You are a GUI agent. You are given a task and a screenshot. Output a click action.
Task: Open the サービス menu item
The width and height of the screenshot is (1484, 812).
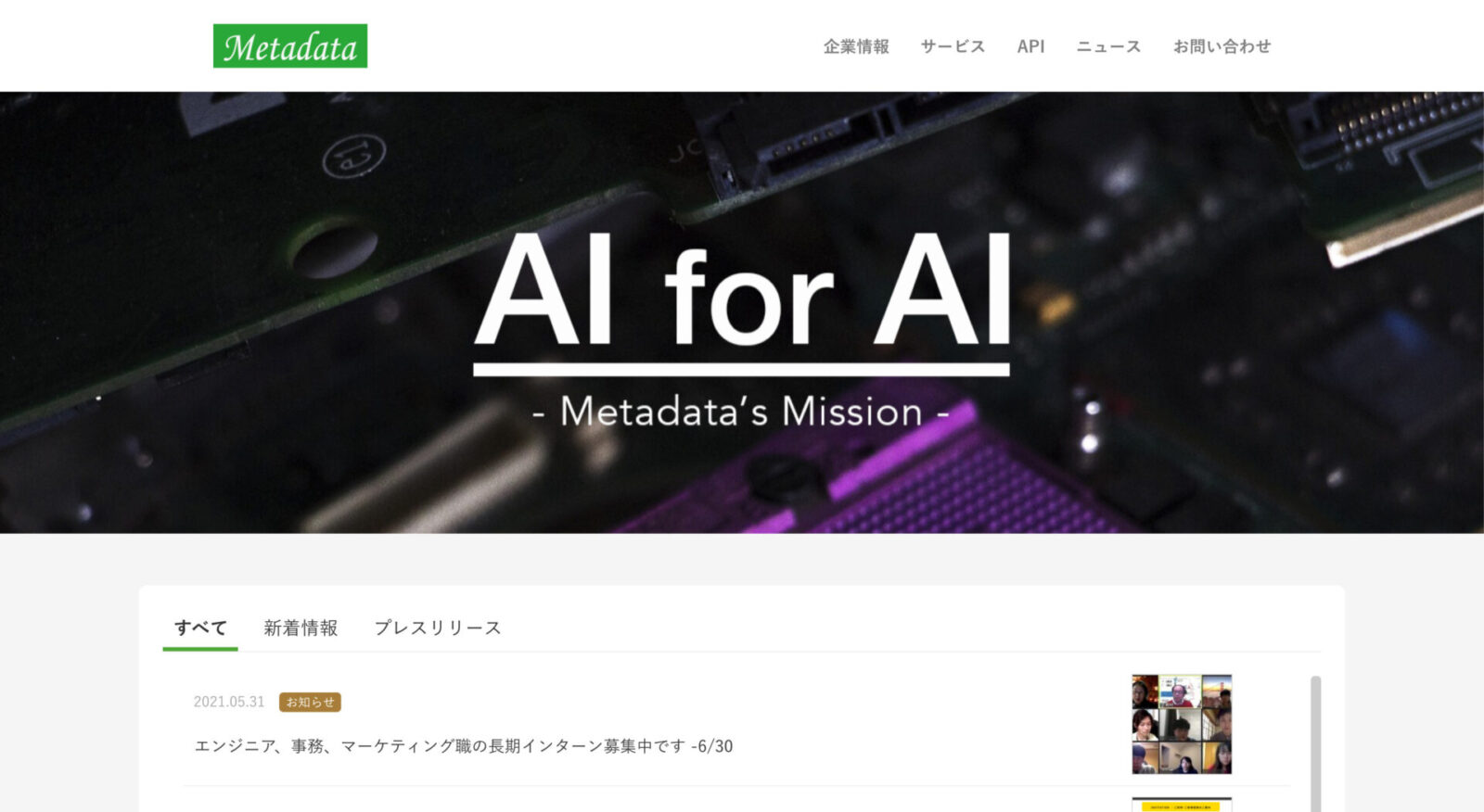[953, 46]
